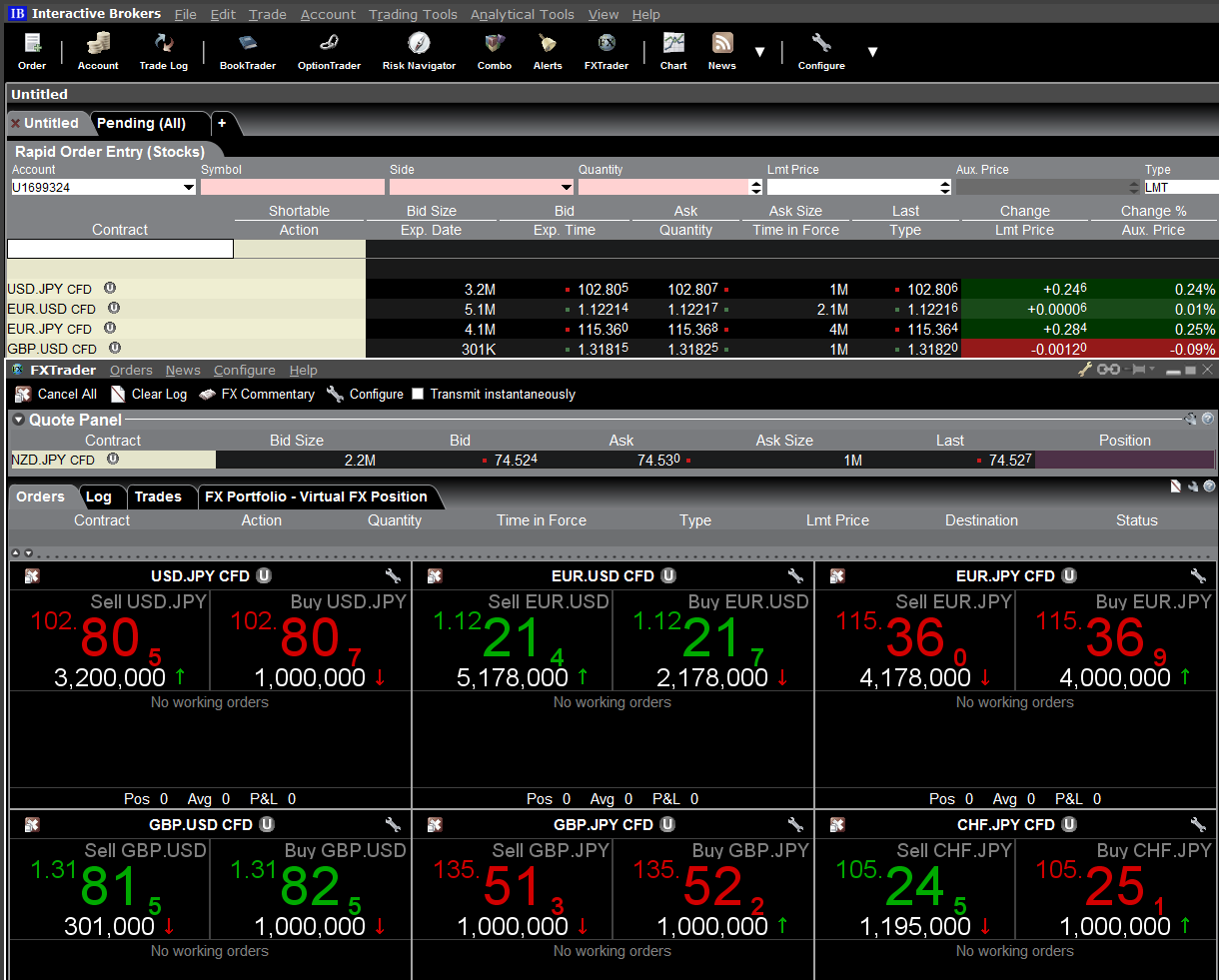
Task: Click the cancel-orders icon on CHF.JPY CFD cell
Action: (837, 824)
